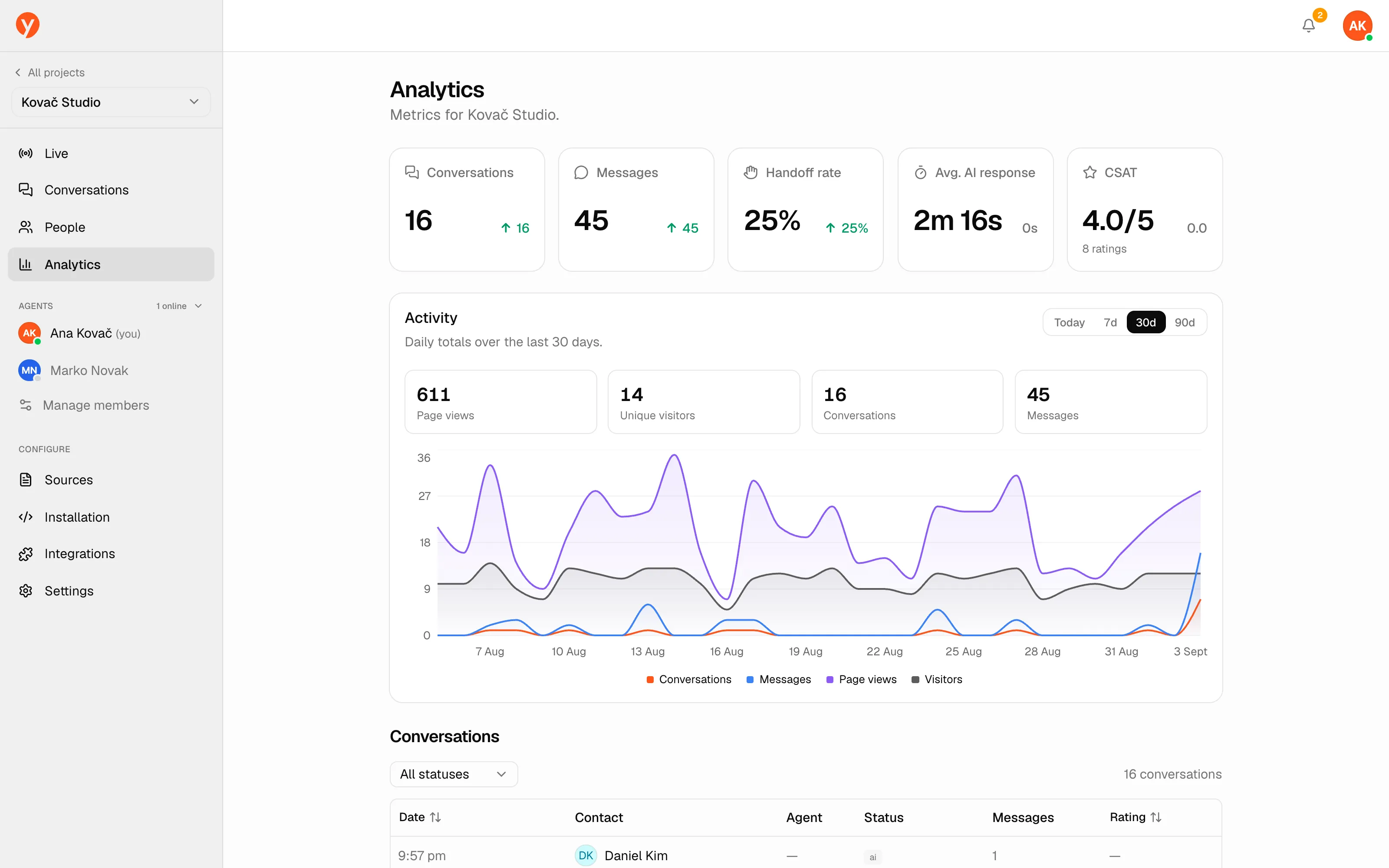Open Settings in the sidebar
Screen dimensions: 1389x868
coord(111,591)
